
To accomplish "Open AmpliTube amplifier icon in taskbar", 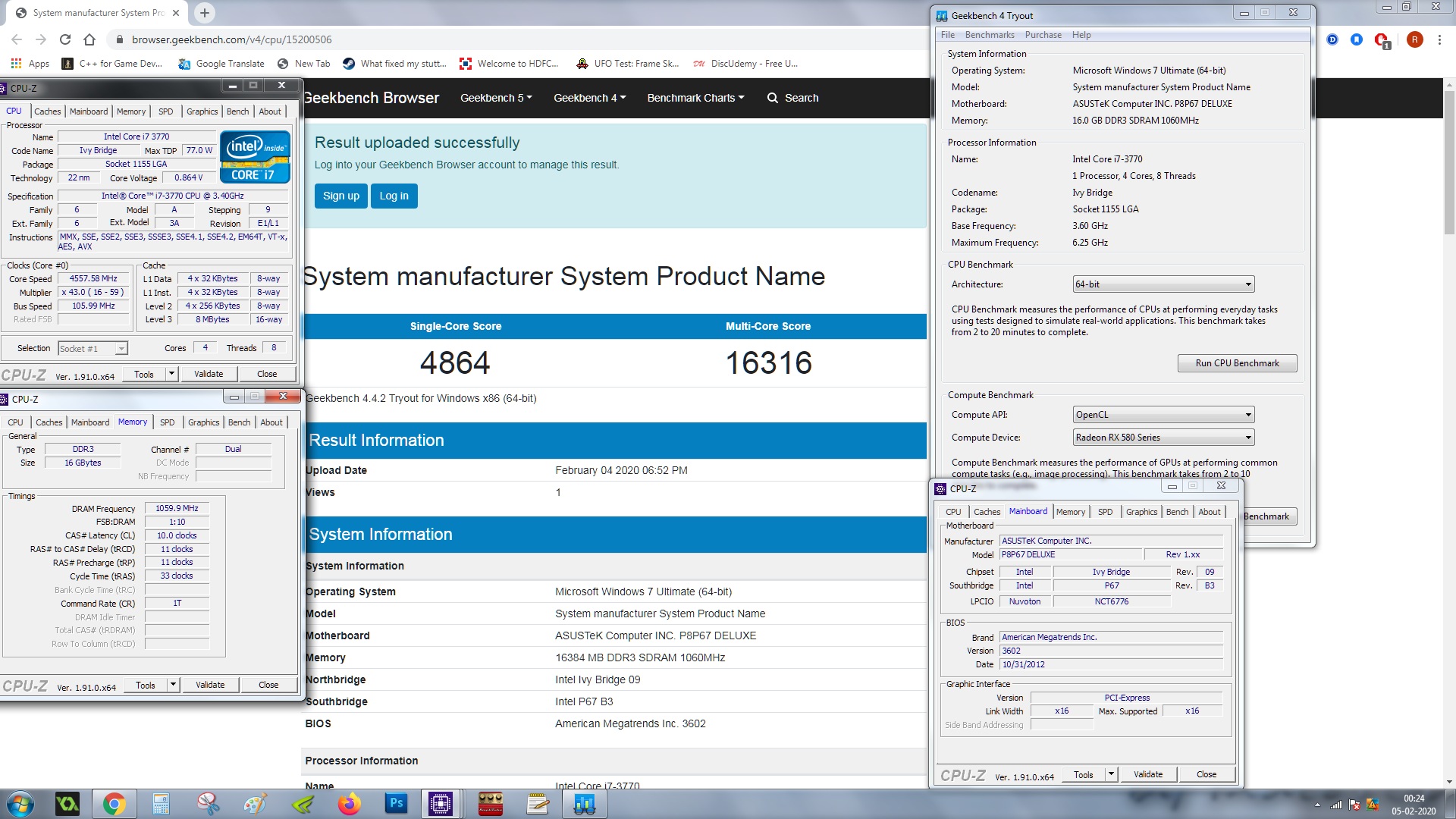I will (x=491, y=804).
